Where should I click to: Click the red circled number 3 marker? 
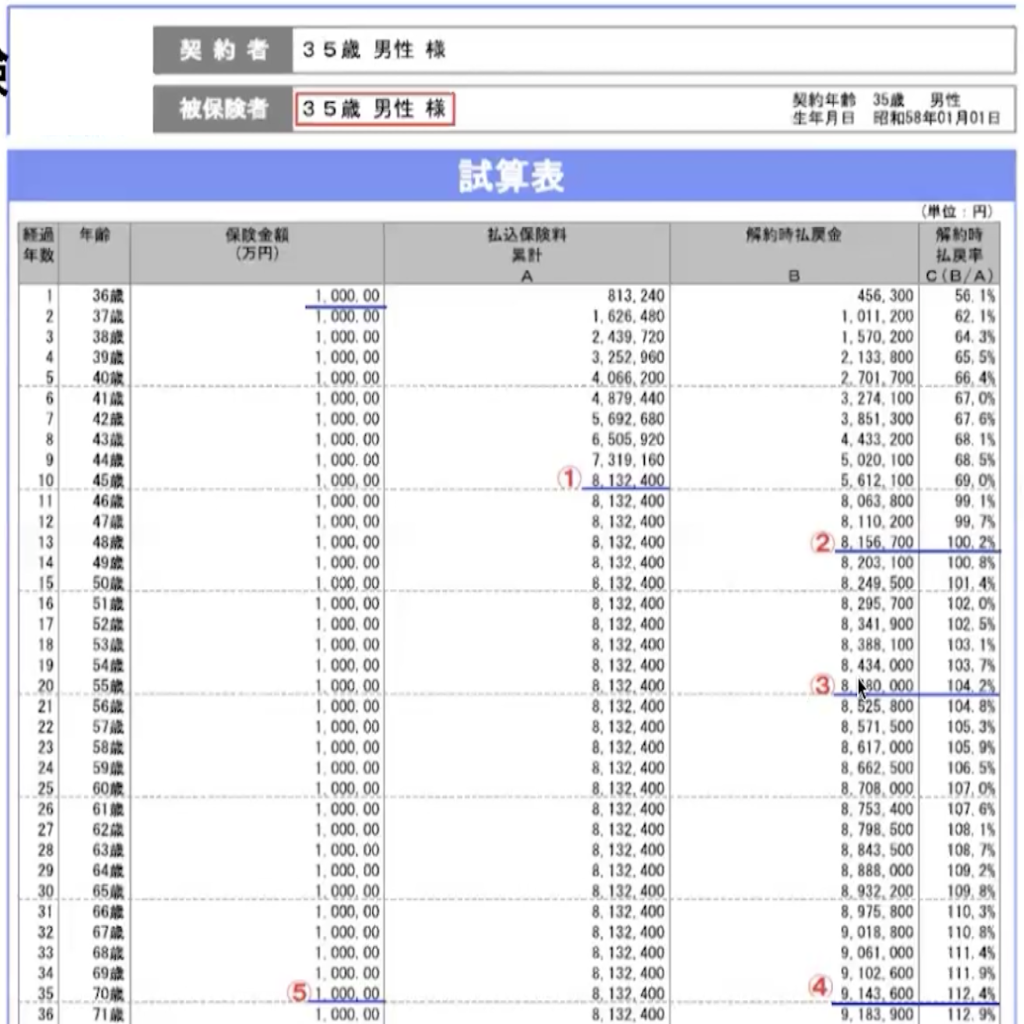click(822, 685)
